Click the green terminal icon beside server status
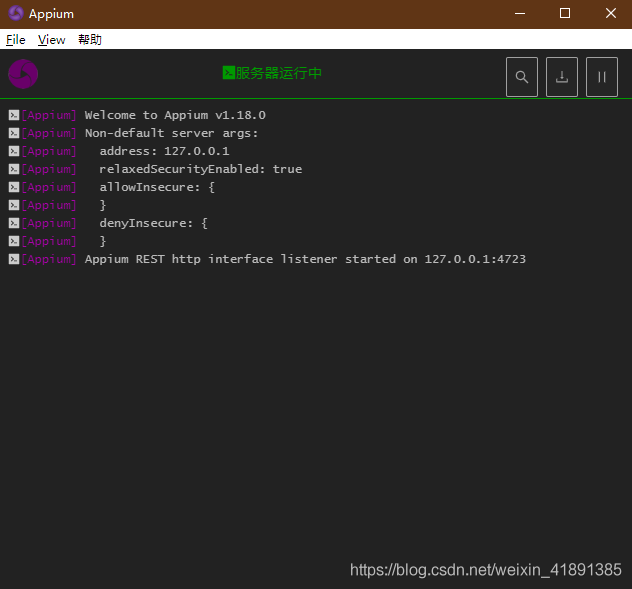The height and width of the screenshot is (589, 632). (229, 73)
